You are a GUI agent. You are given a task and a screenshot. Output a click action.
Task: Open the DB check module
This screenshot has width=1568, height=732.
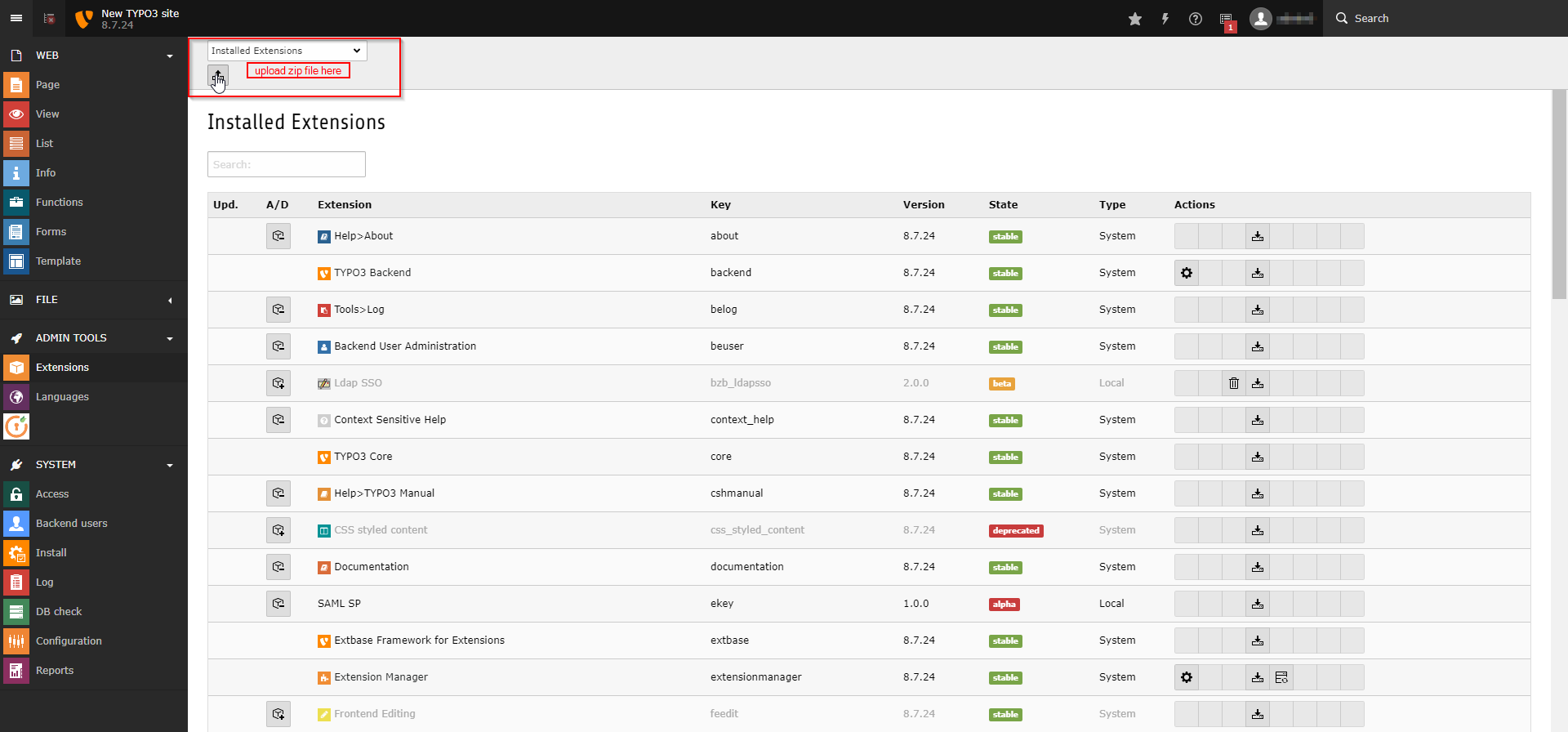pyautogui.click(x=94, y=612)
